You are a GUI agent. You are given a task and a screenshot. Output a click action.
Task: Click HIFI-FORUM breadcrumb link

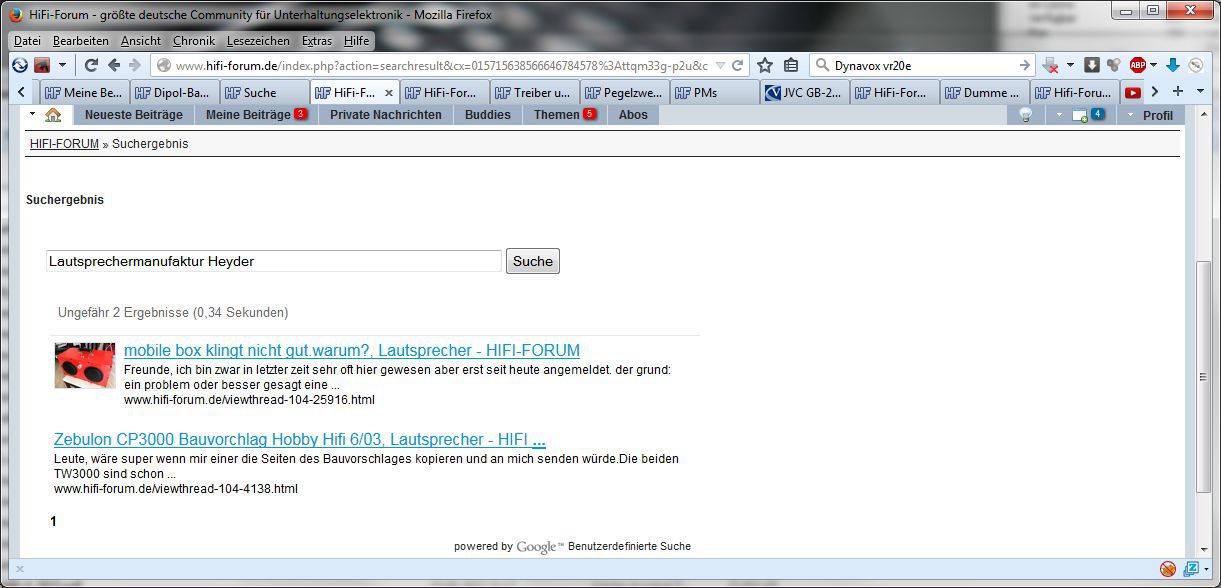[x=64, y=144]
